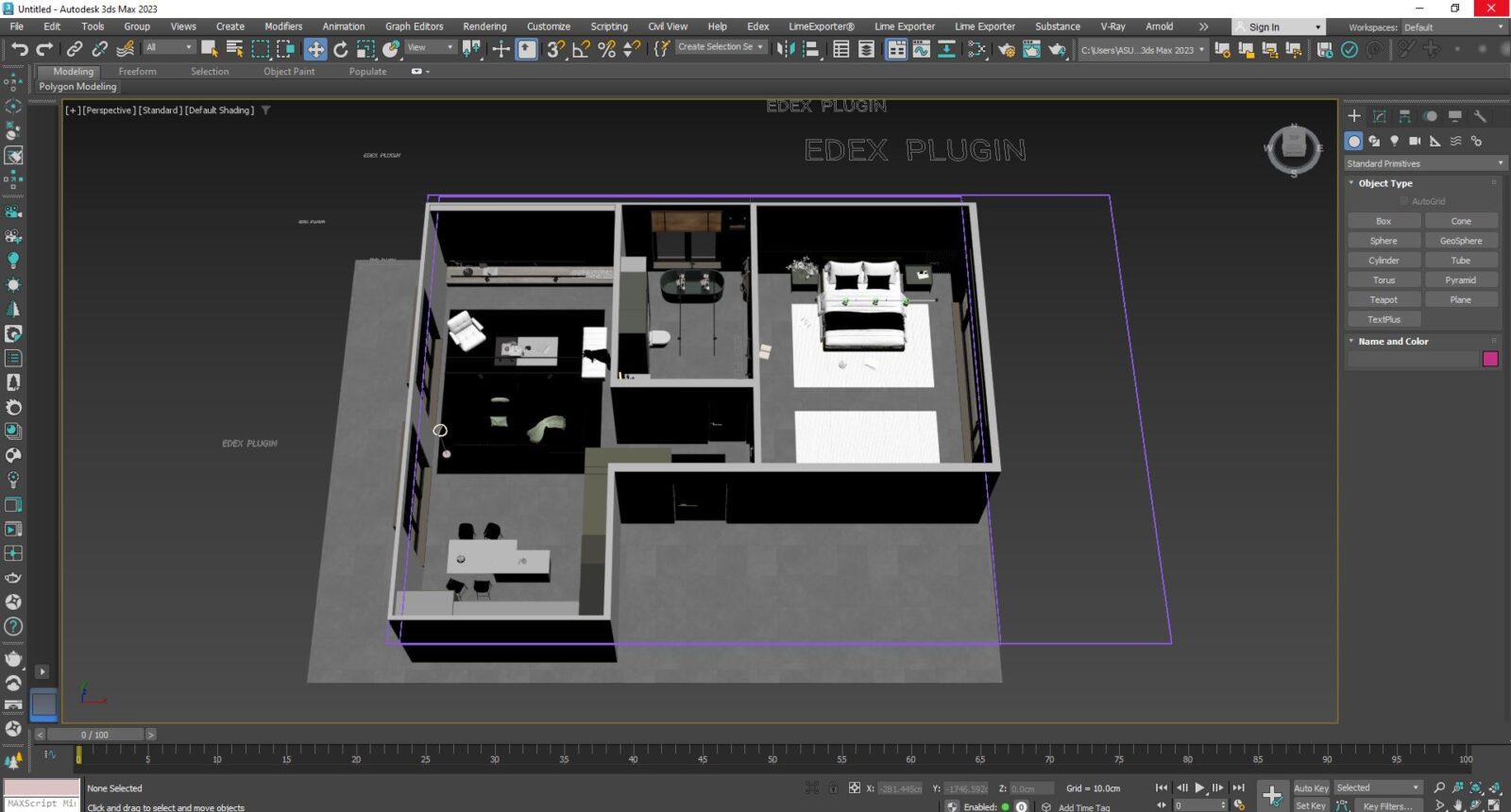Click the Undo arrow icon
The width and height of the screenshot is (1511, 812).
(x=20, y=48)
